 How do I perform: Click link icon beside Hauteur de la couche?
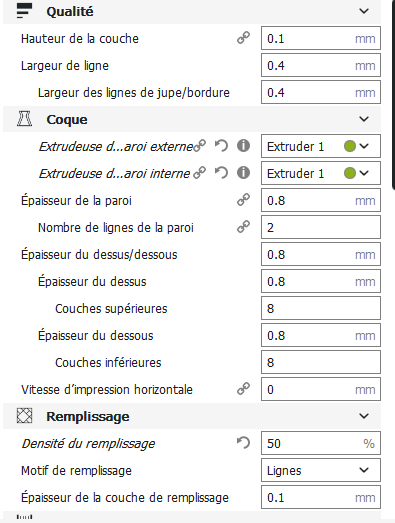tap(244, 38)
